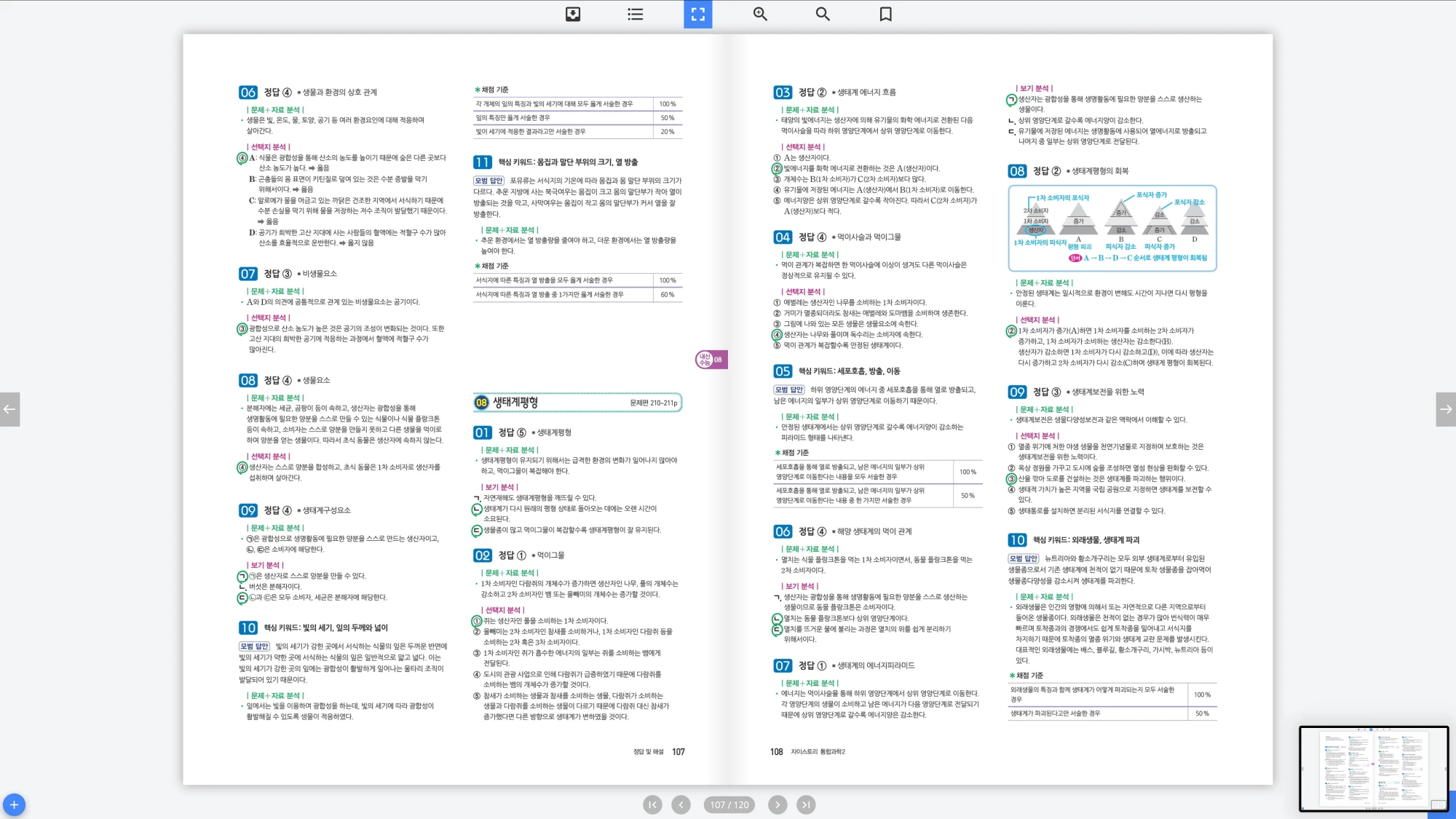Click the 생태계평형 section header banner
This screenshot has width=1456, height=819.
pos(577,403)
